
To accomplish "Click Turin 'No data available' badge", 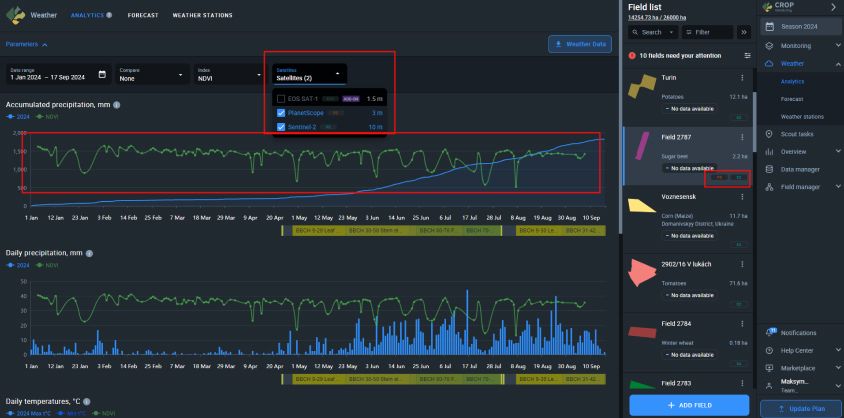I will click(x=690, y=109).
